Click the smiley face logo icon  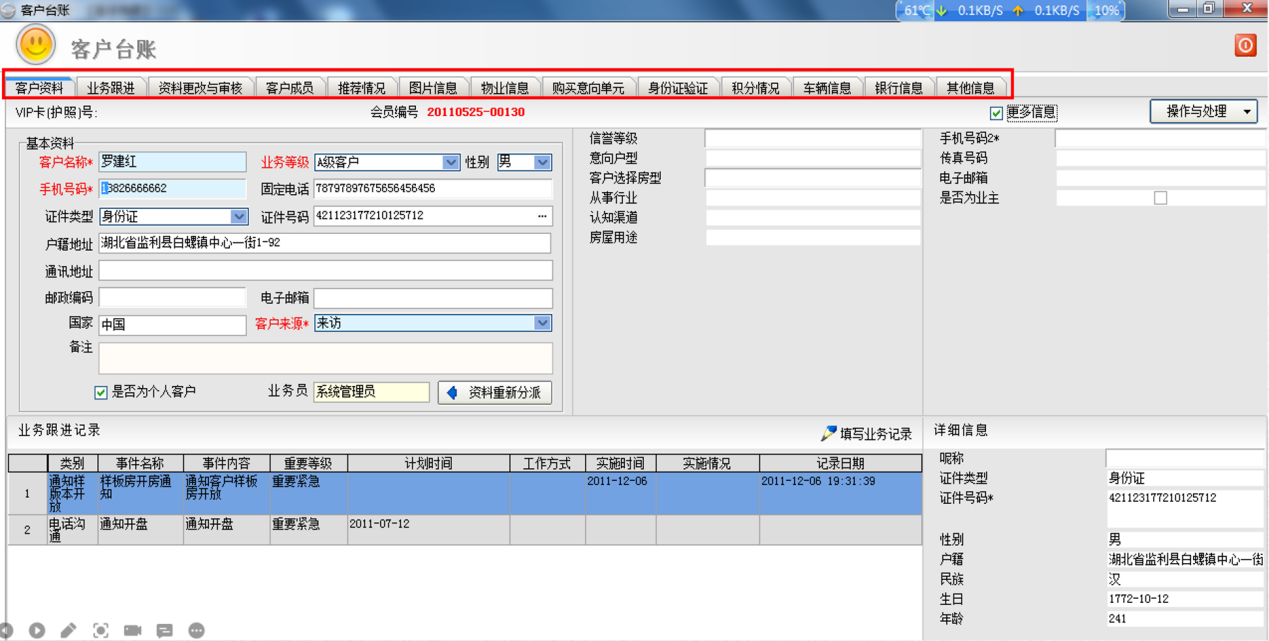(36, 45)
